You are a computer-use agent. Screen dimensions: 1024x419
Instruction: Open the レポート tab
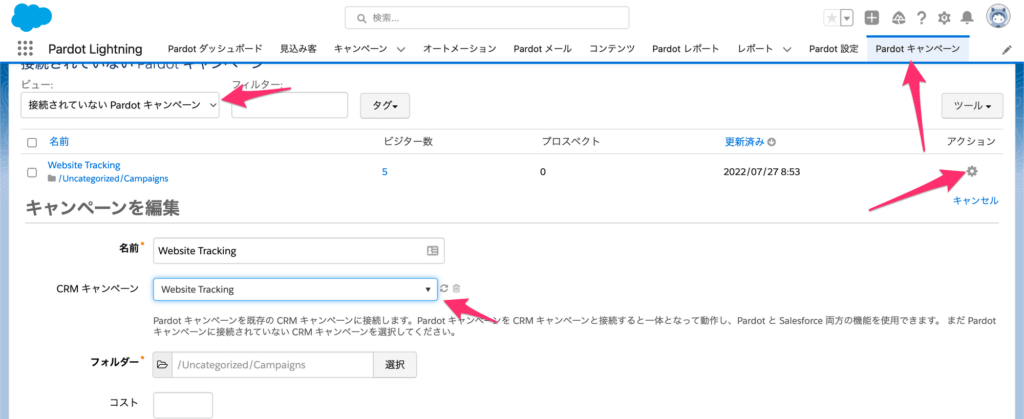[756, 49]
